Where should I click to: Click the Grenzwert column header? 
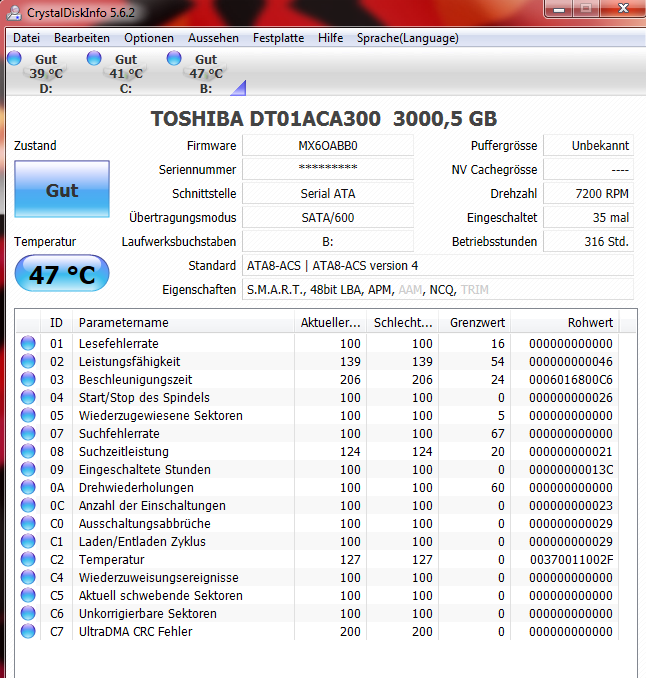click(x=475, y=323)
